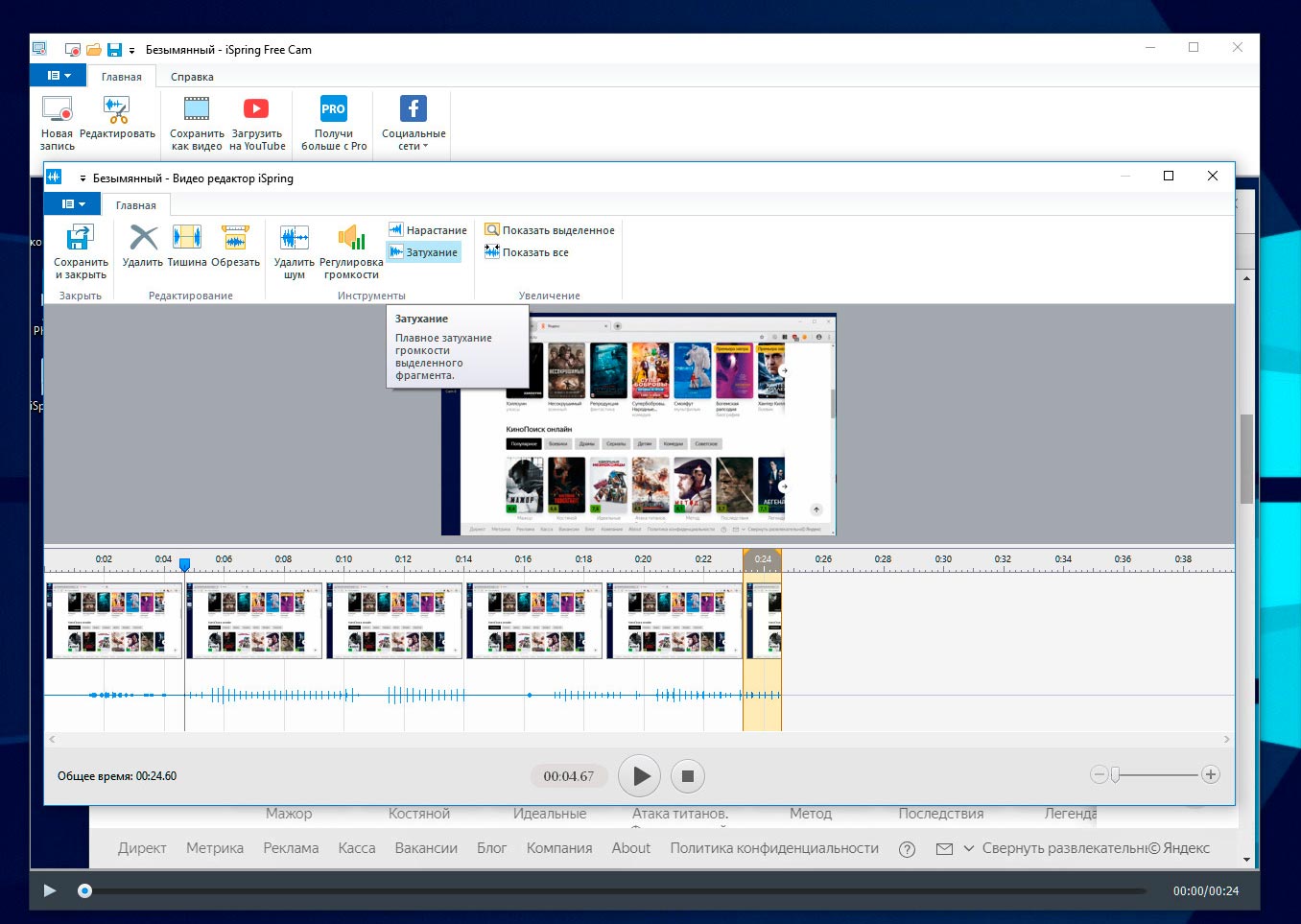
Task: Click the zoom out minus button
Action: coord(1100,774)
